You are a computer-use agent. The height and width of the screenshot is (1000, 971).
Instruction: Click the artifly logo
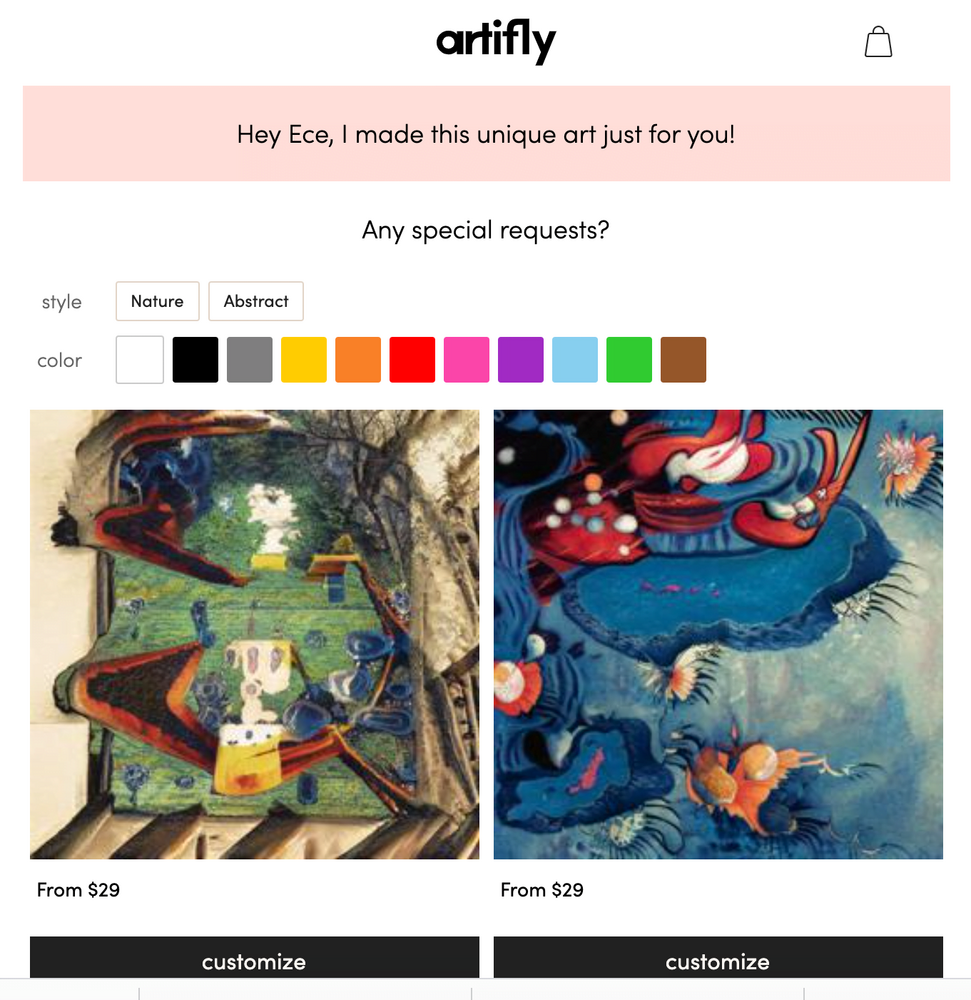(x=496, y=41)
